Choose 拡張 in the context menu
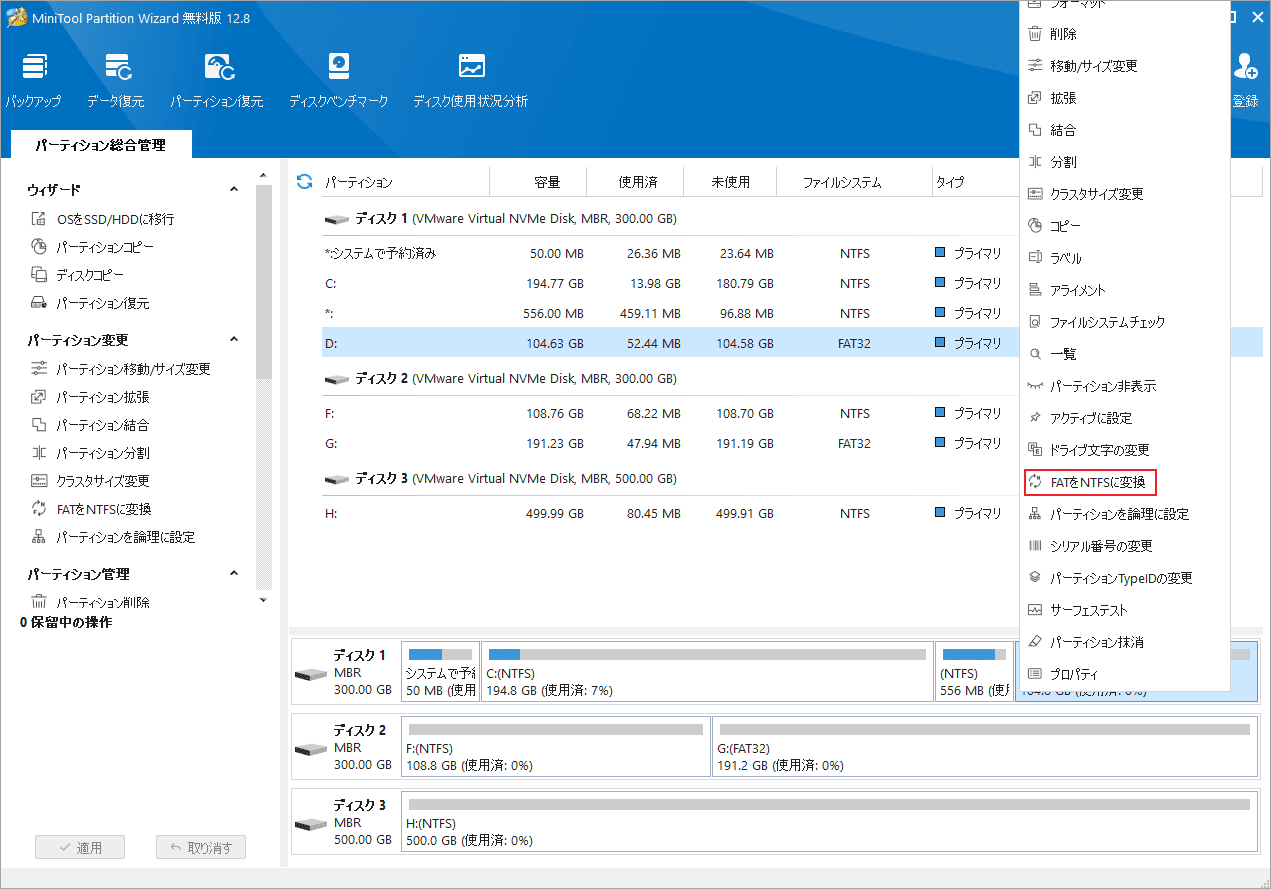The image size is (1271, 889). tap(1125, 98)
